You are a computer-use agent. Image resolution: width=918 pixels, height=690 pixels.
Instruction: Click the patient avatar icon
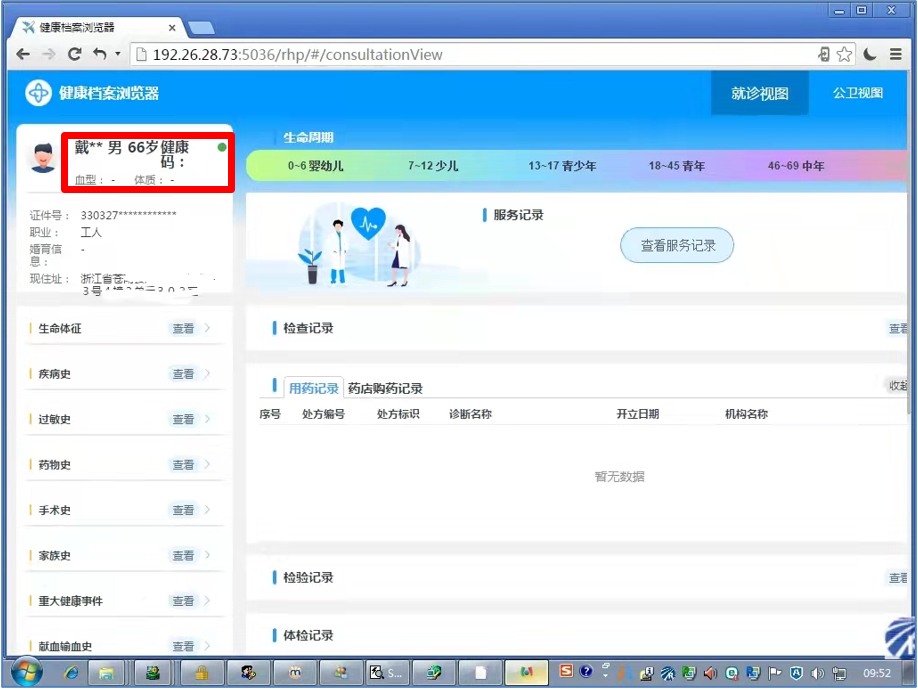click(42, 158)
